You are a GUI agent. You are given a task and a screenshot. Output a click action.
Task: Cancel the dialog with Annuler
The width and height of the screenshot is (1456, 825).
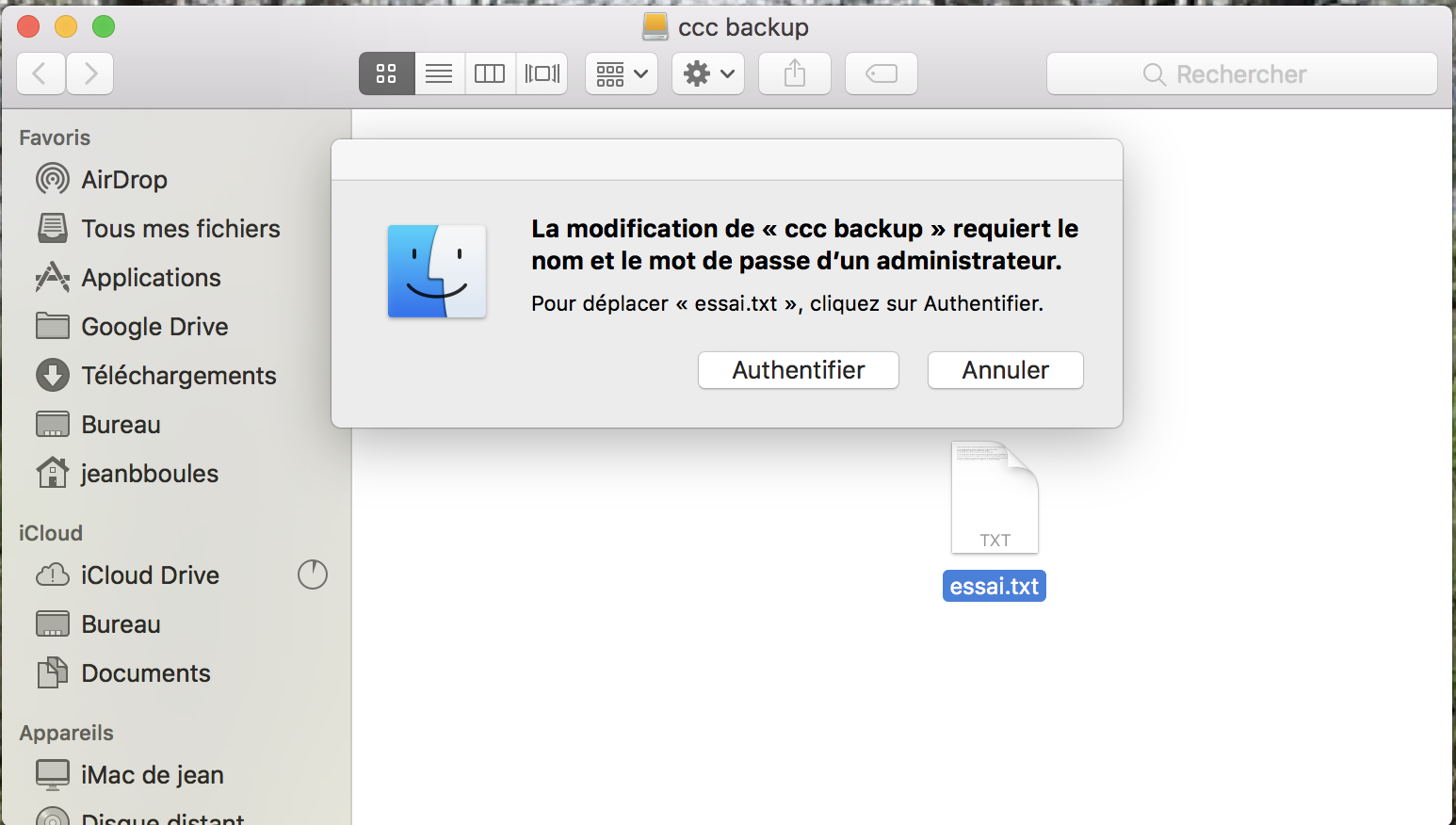click(x=1005, y=370)
